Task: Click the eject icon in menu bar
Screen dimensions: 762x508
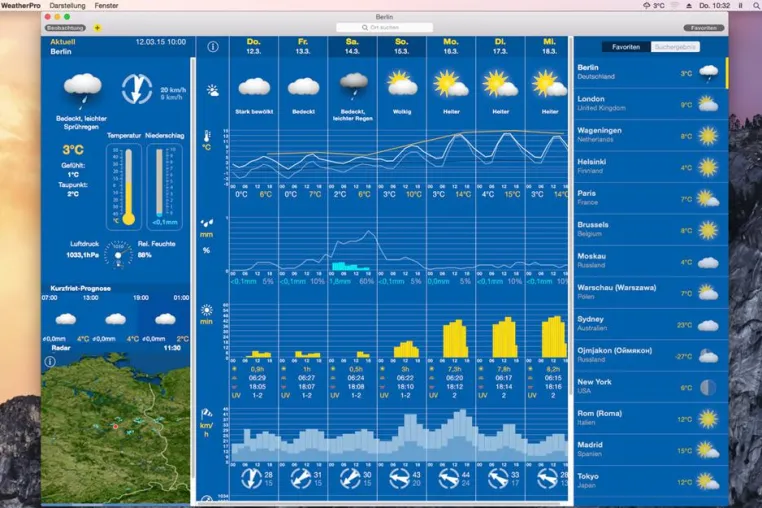Action: (x=689, y=5)
